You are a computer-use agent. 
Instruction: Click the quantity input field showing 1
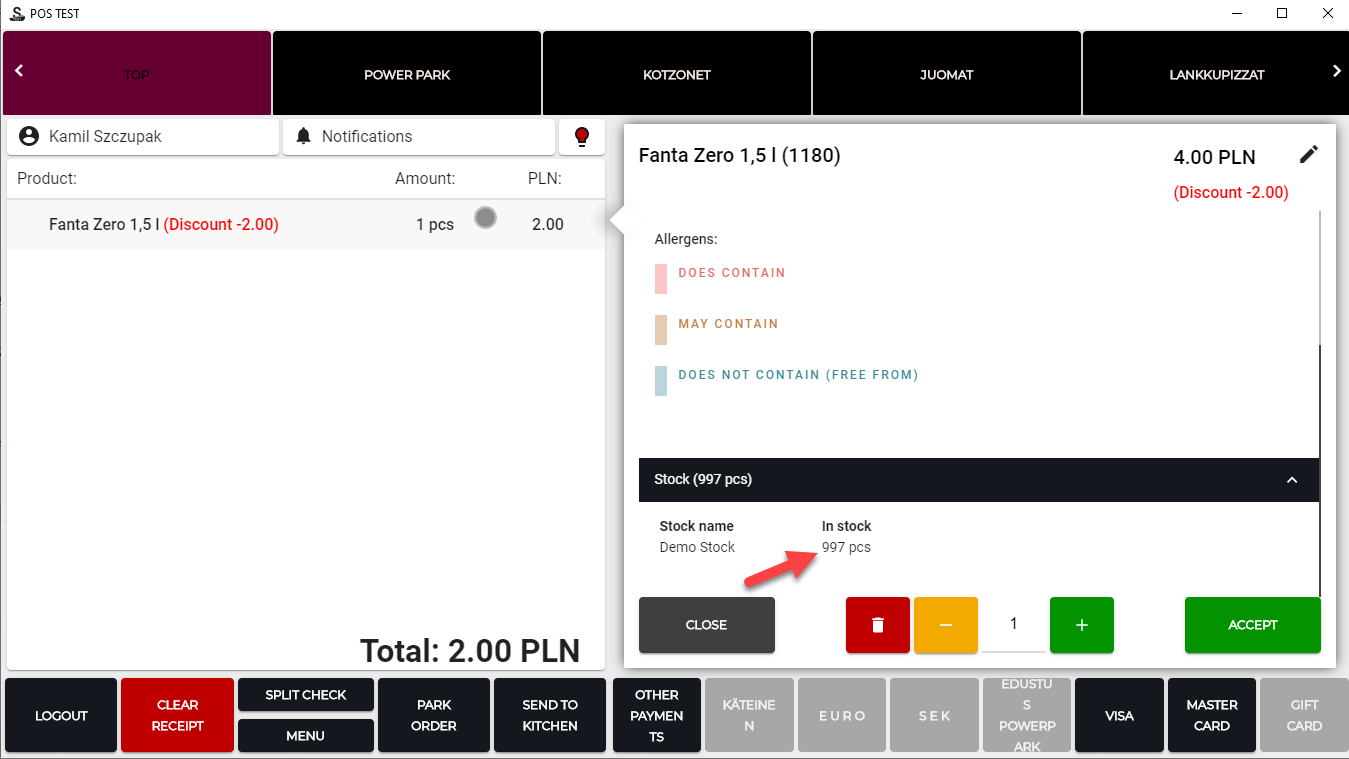click(1013, 625)
